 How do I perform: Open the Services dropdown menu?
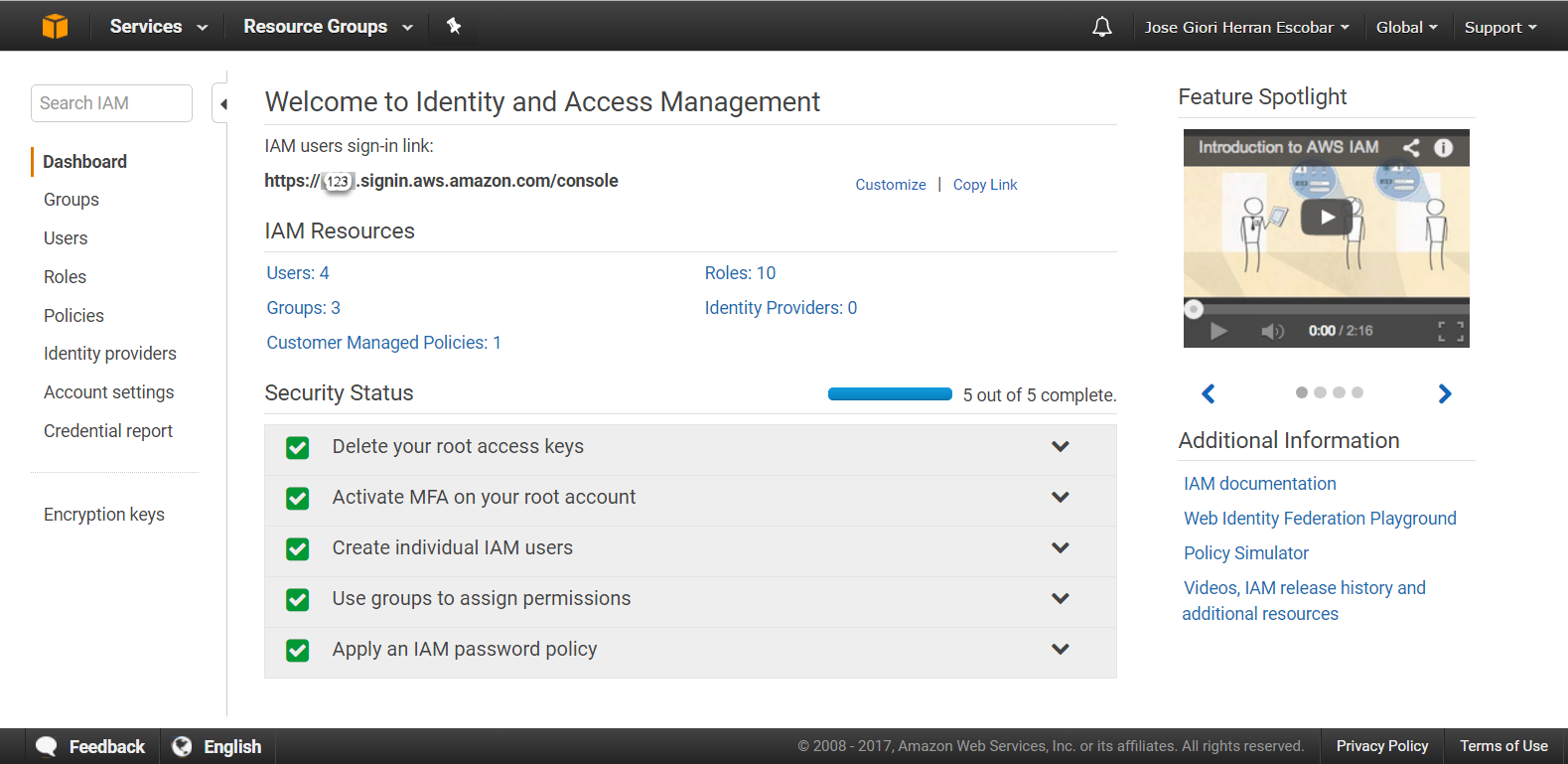point(159,27)
